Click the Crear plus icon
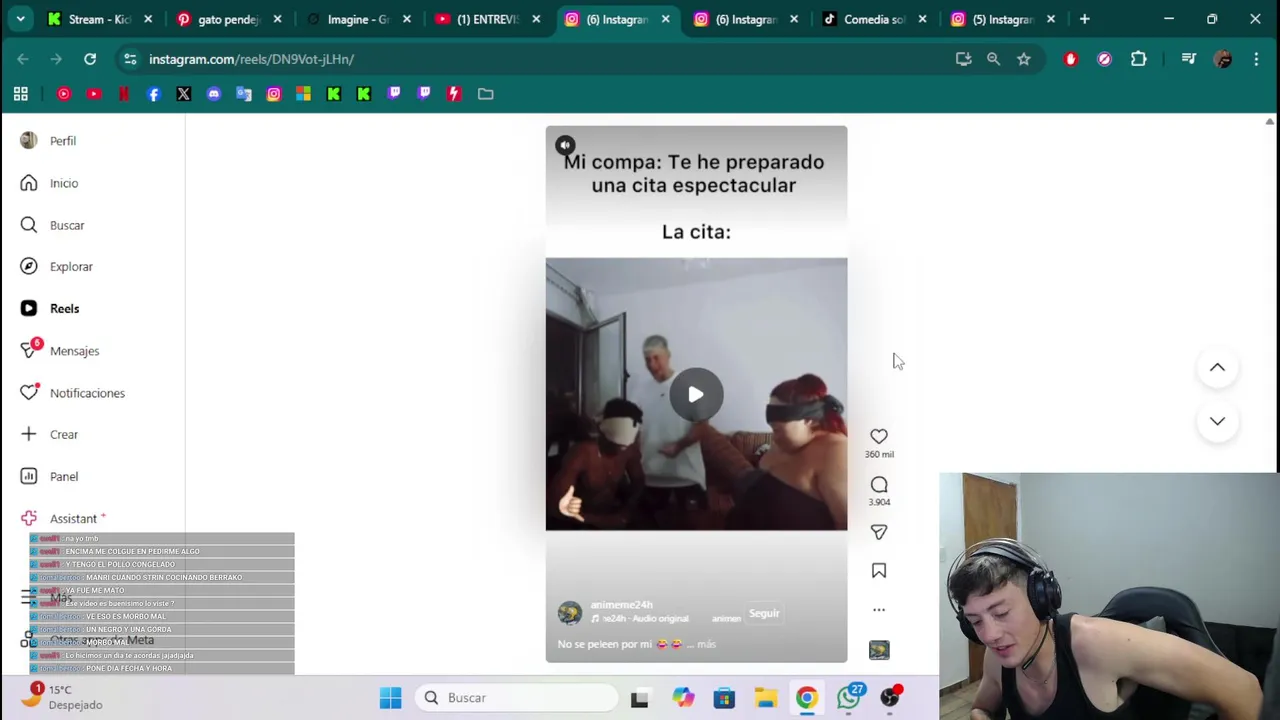1280x720 pixels. (x=29, y=435)
